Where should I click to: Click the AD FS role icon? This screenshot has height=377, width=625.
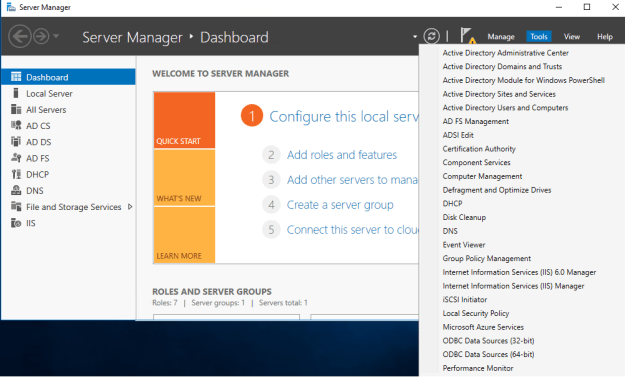click(x=16, y=158)
